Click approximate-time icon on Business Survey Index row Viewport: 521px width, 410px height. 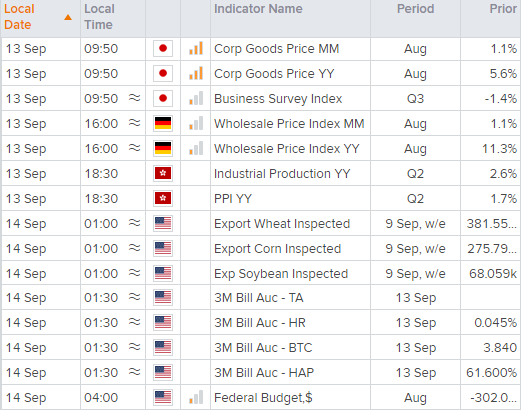[x=135, y=98]
